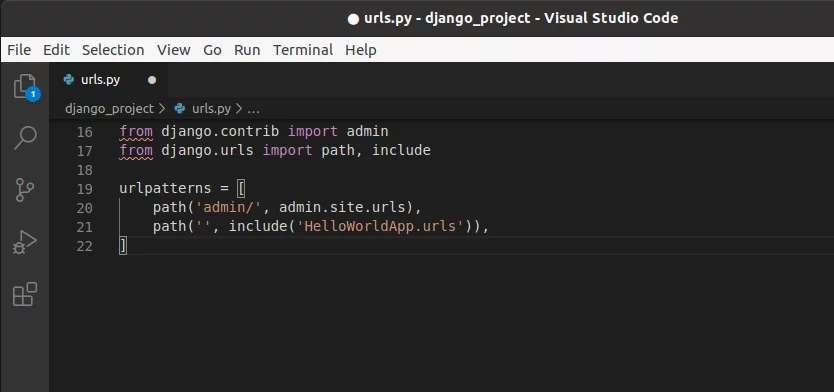
Task: Open the Run menu
Action: point(247,50)
